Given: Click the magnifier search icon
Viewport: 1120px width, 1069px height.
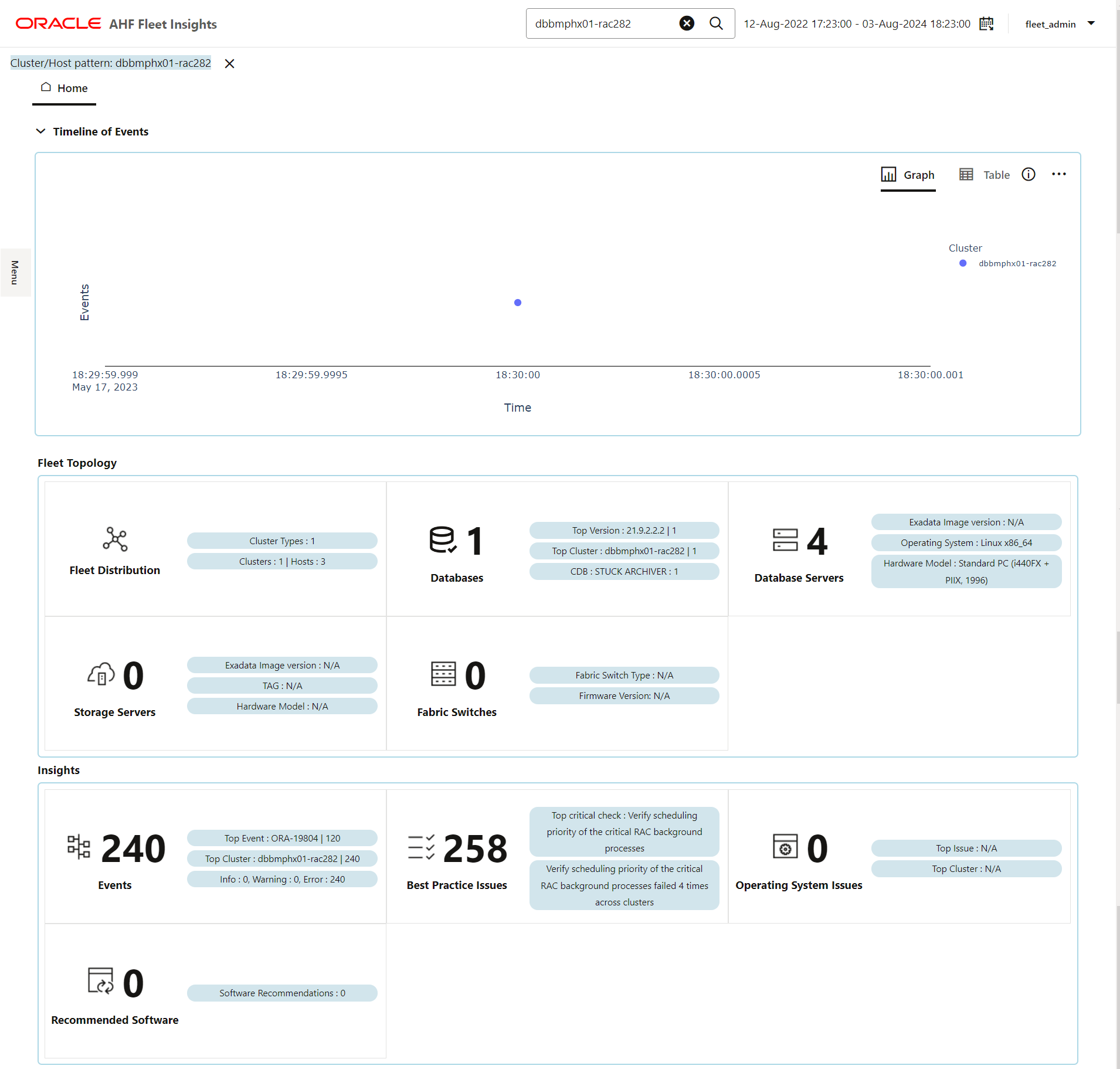Looking at the screenshot, I should 716,23.
